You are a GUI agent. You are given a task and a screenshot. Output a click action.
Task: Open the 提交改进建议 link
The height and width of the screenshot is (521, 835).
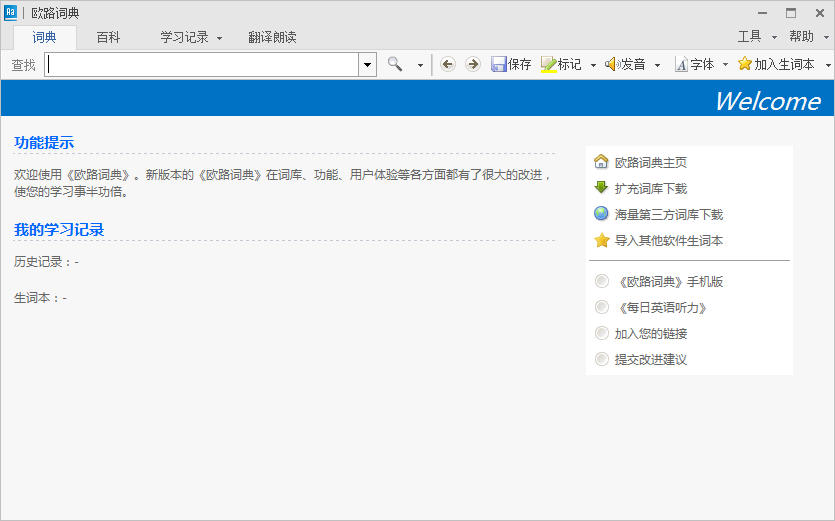coord(651,360)
